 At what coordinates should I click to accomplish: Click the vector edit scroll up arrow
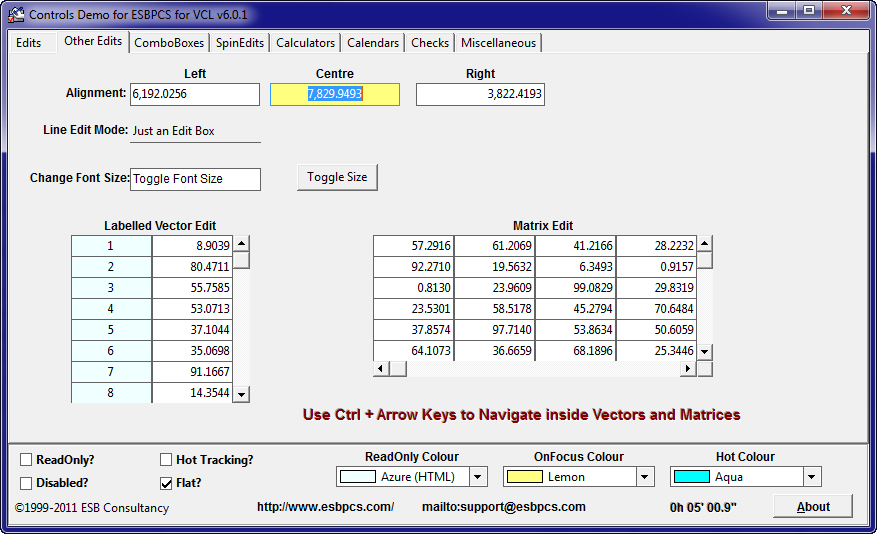241,244
